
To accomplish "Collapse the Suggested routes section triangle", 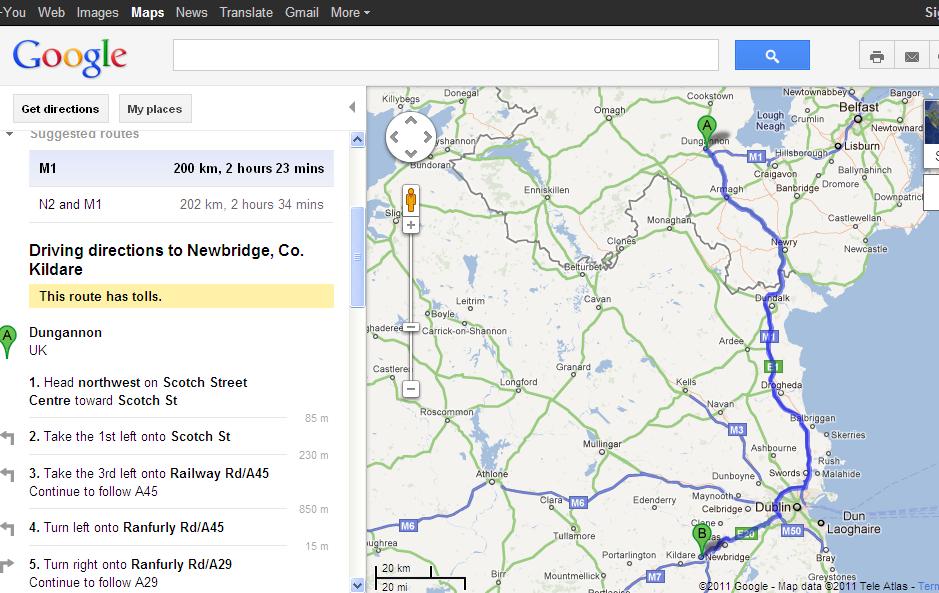I will click(x=9, y=134).
